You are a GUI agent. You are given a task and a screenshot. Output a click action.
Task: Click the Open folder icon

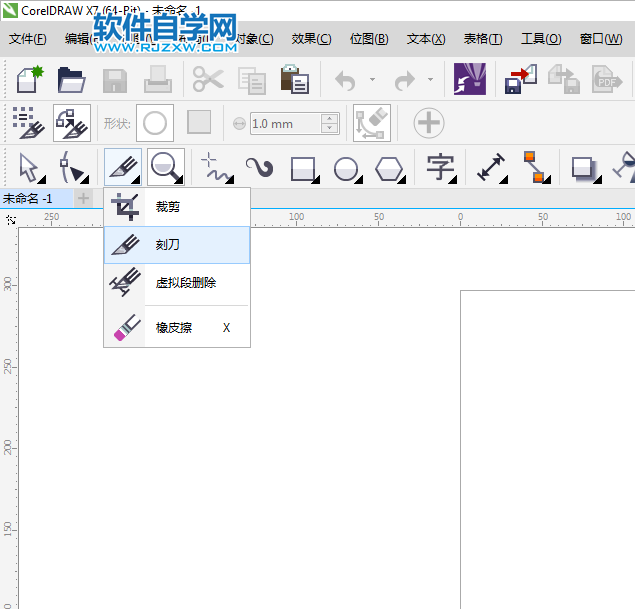pyautogui.click(x=70, y=79)
